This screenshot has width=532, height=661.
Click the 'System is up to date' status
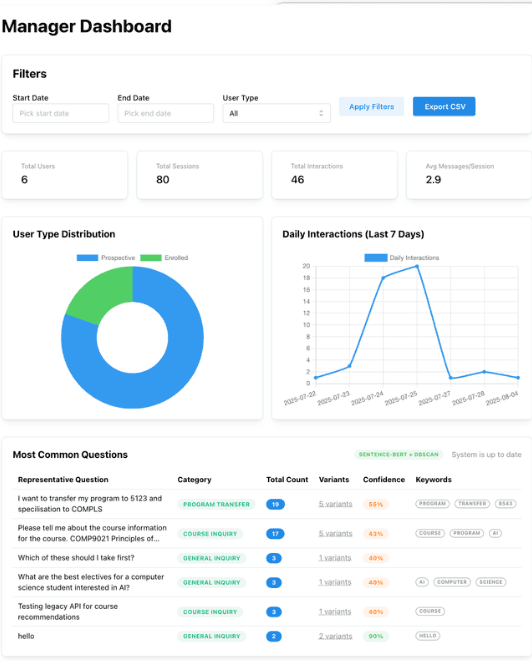coord(486,454)
